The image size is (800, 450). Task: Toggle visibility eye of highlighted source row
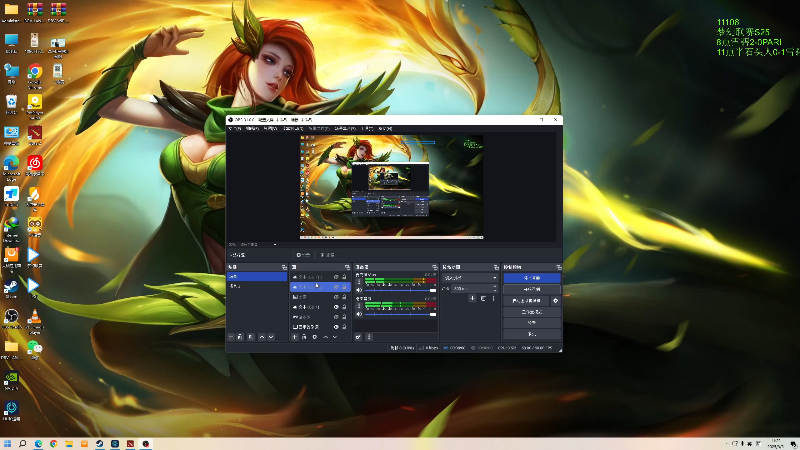click(336, 287)
